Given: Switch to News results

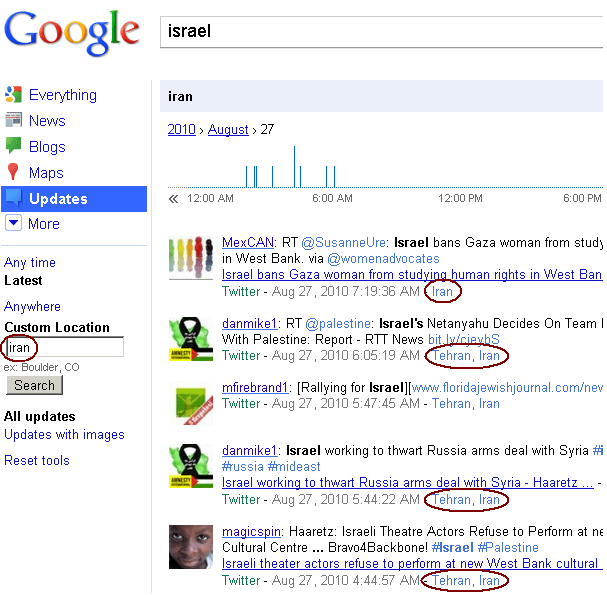Looking at the screenshot, I should [x=47, y=121].
